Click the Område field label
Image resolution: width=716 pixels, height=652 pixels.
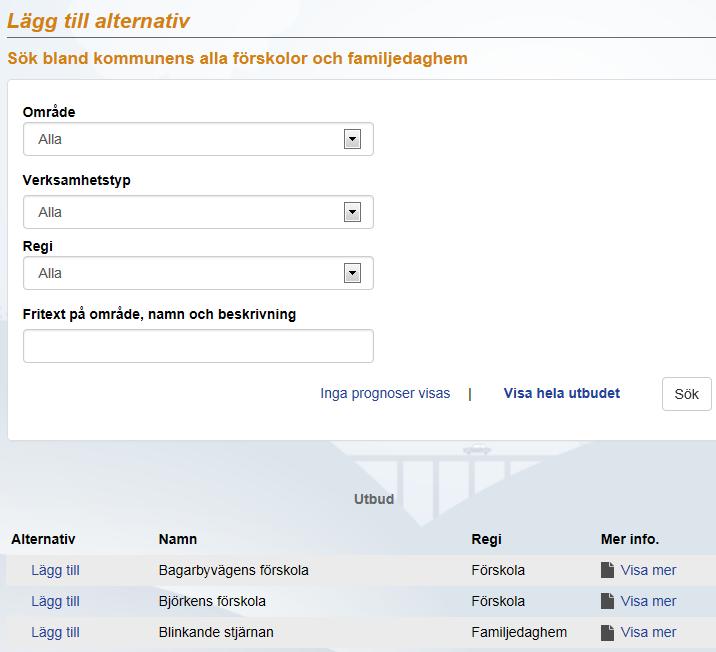pos(49,112)
